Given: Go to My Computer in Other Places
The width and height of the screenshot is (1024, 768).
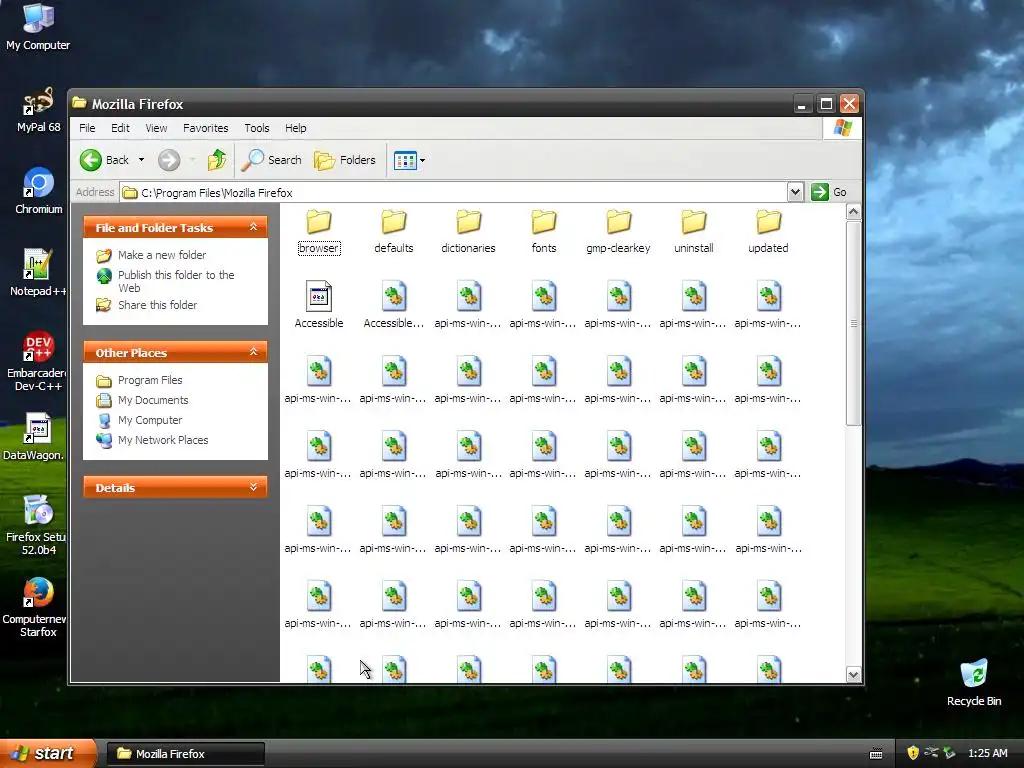Looking at the screenshot, I should click(139, 421).
